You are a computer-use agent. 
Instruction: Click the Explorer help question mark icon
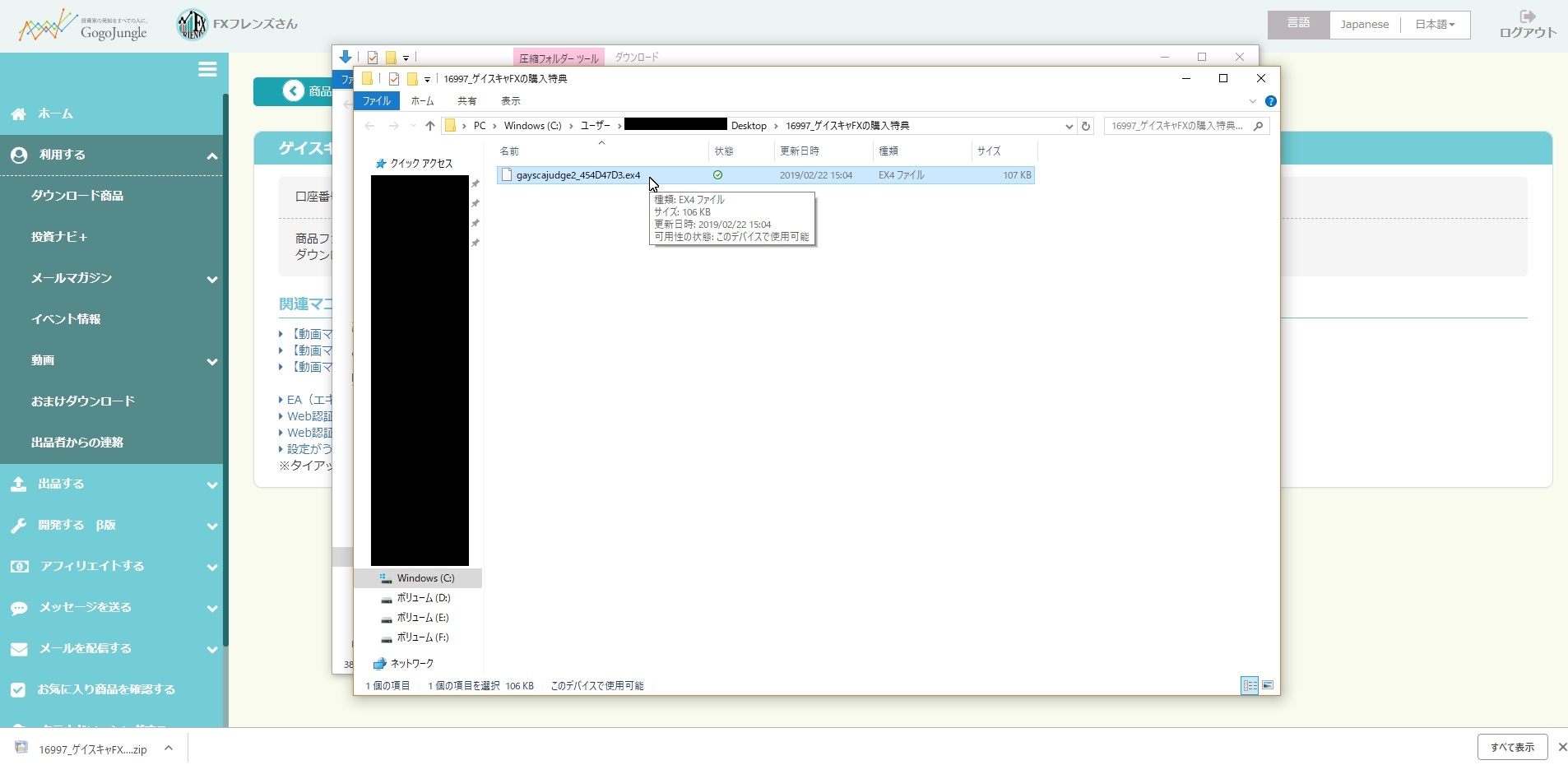(1270, 101)
